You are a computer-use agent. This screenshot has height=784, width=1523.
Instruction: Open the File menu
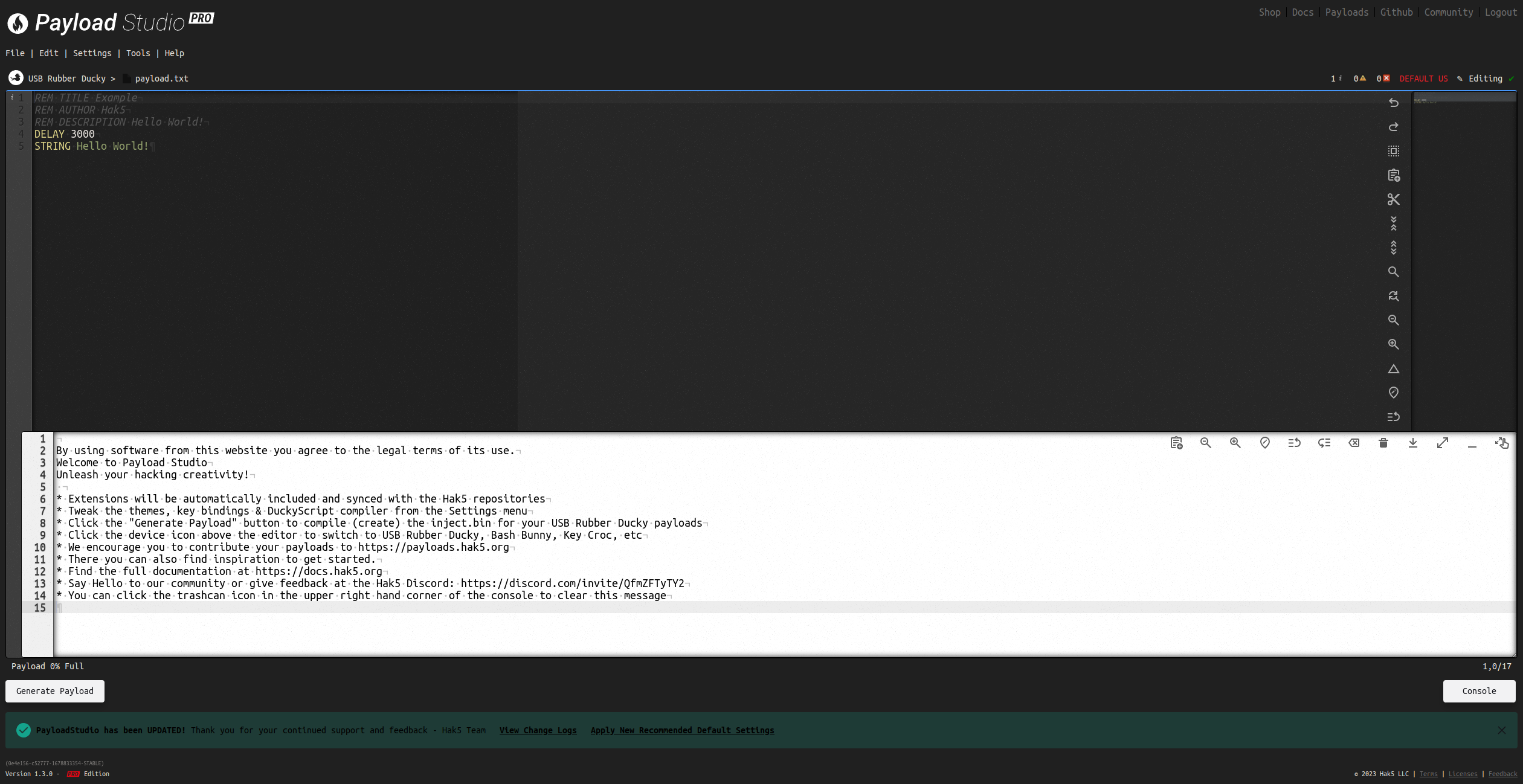pyautogui.click(x=15, y=53)
